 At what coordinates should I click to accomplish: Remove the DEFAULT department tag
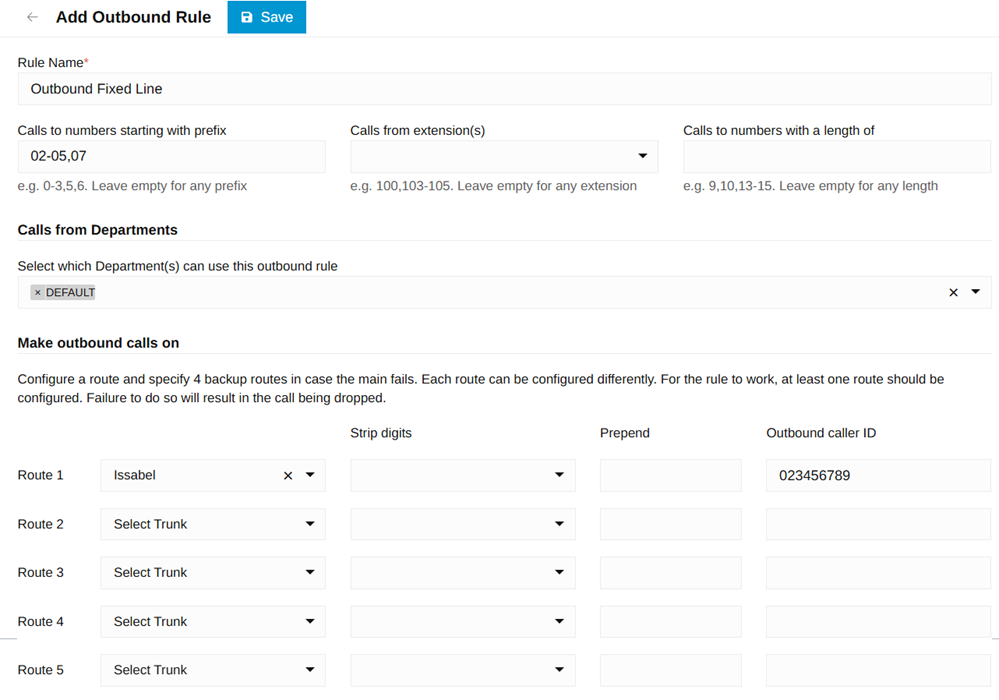tap(38, 292)
